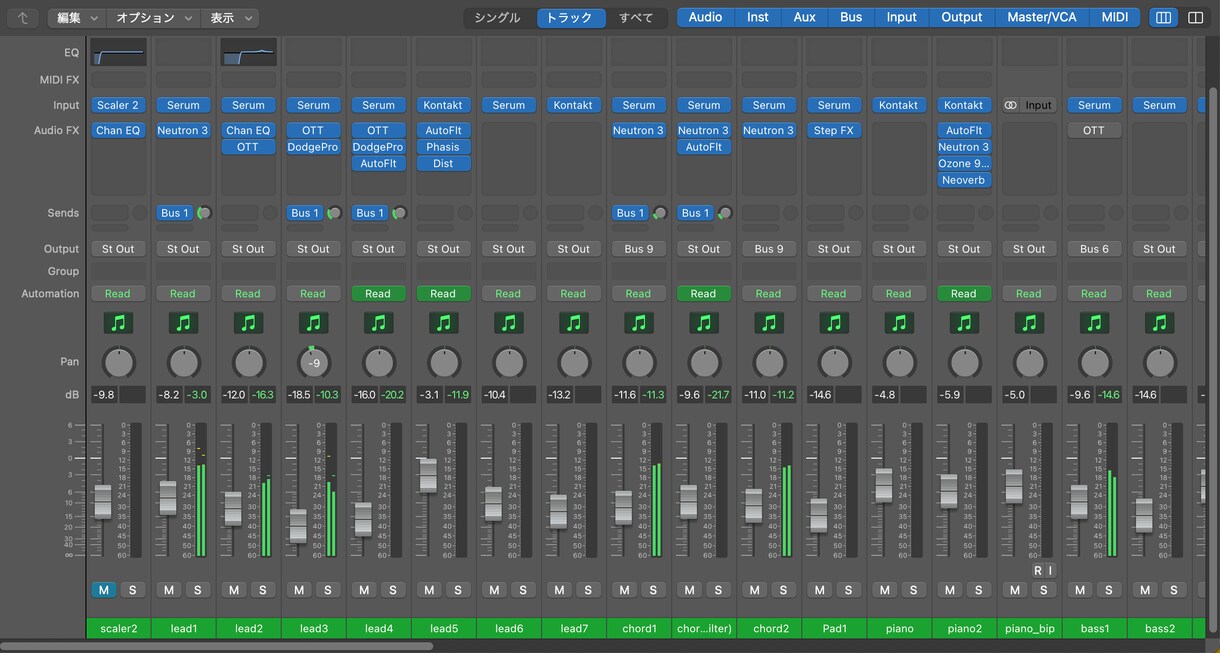Mute the lead4 channel

[364, 590]
